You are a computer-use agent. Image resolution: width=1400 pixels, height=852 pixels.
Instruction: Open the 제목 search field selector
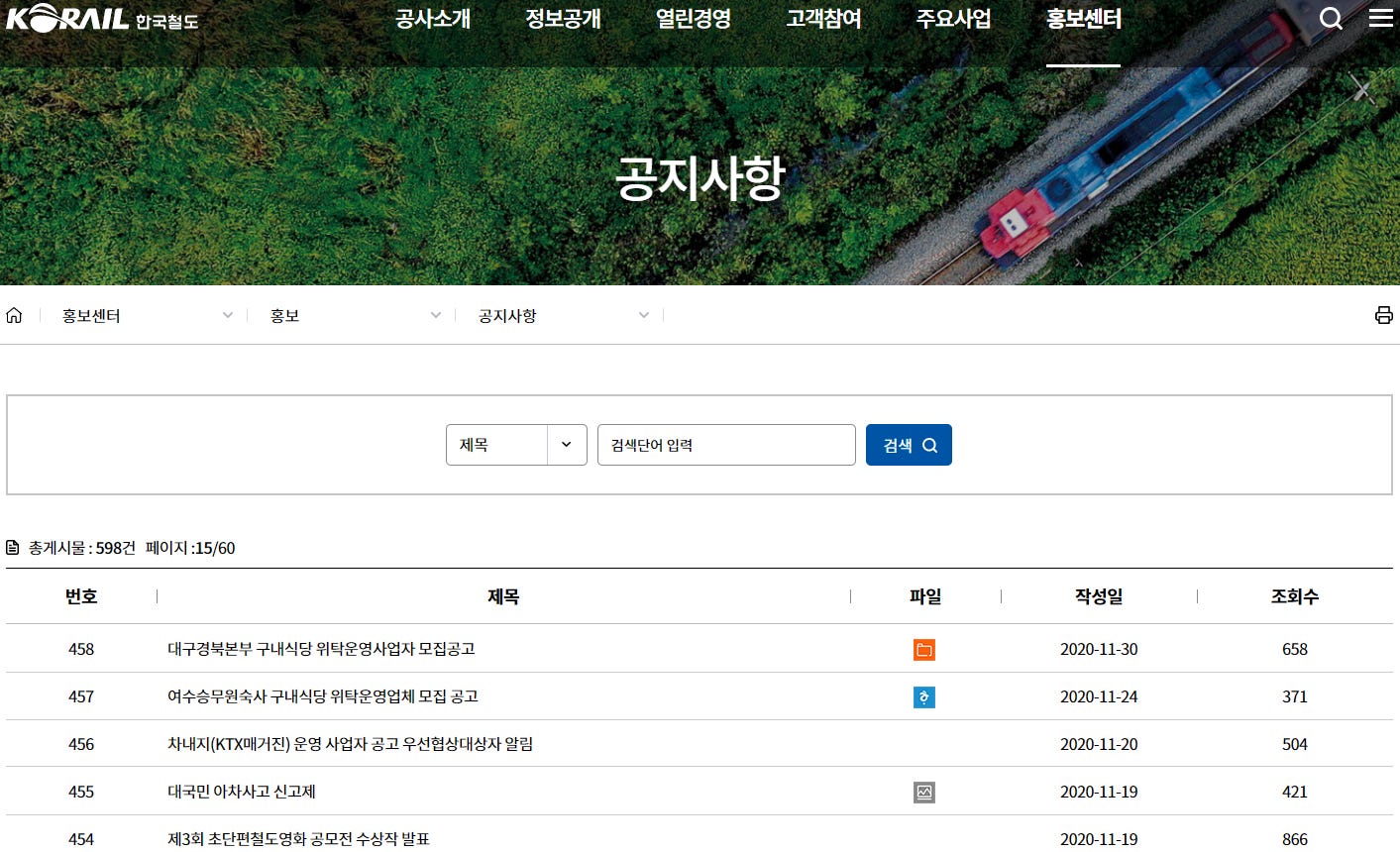[x=516, y=445]
